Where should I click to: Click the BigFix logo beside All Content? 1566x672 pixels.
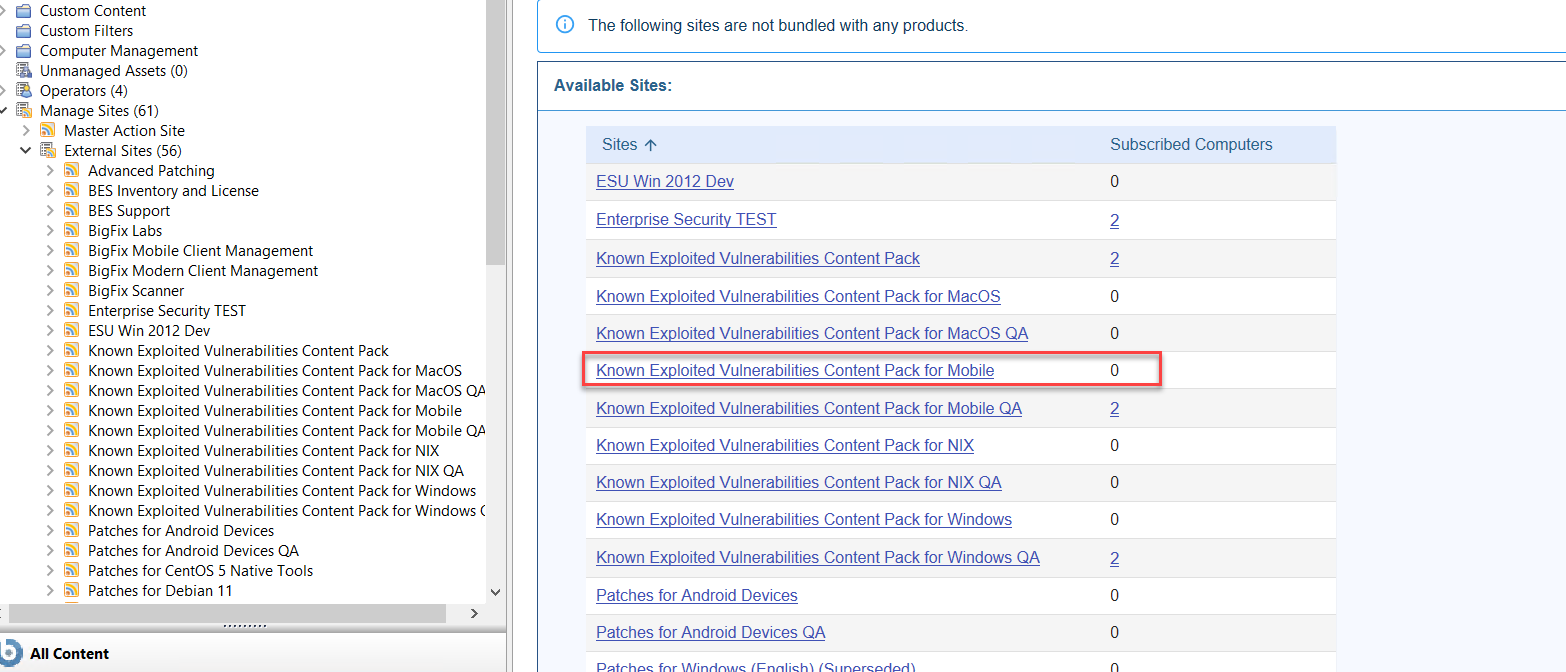(x=11, y=653)
